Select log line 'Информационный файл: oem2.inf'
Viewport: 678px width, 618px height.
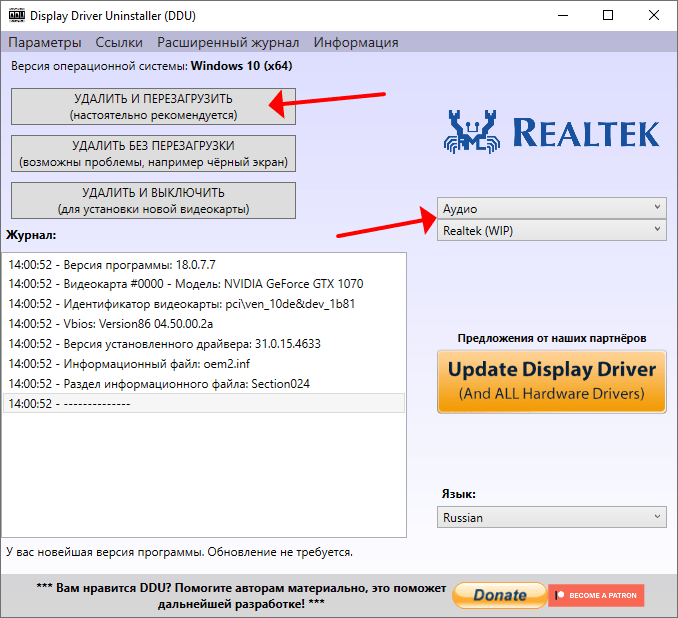[x=204, y=363]
